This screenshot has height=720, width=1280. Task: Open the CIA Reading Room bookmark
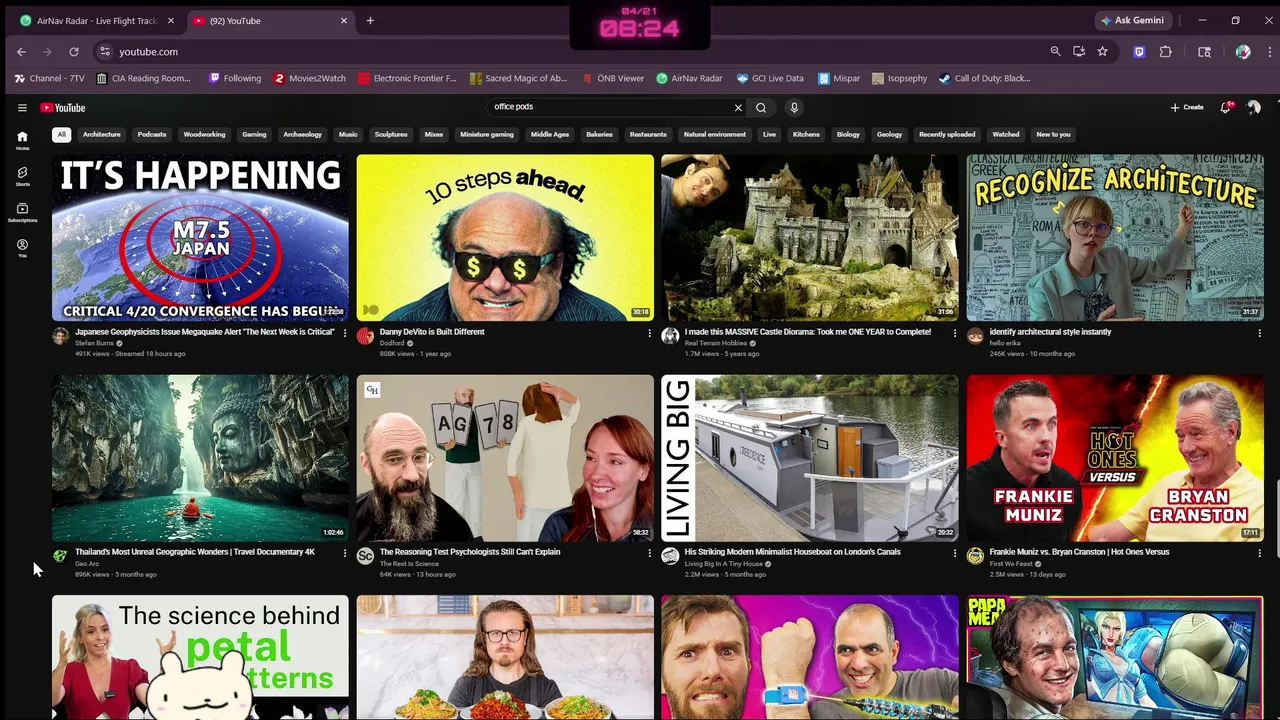[x=143, y=78]
